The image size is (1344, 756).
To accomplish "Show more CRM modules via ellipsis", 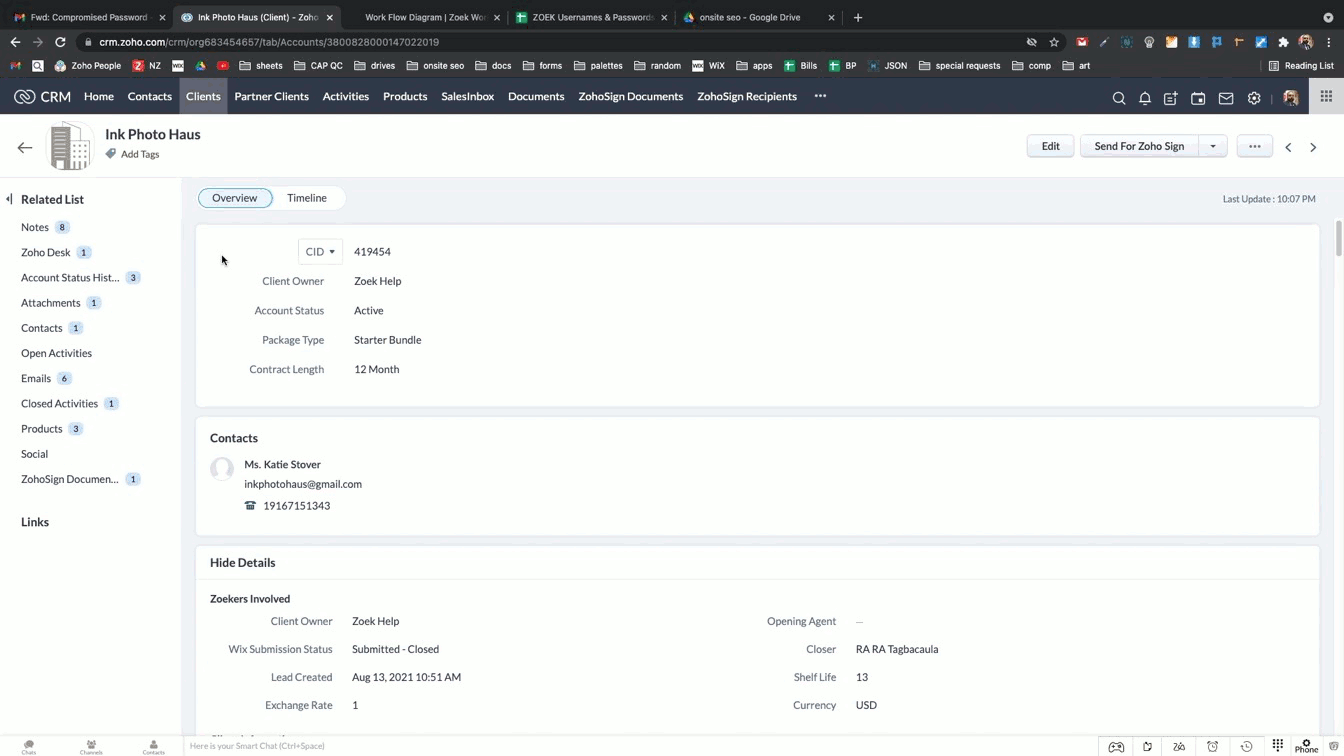I will click(x=820, y=96).
